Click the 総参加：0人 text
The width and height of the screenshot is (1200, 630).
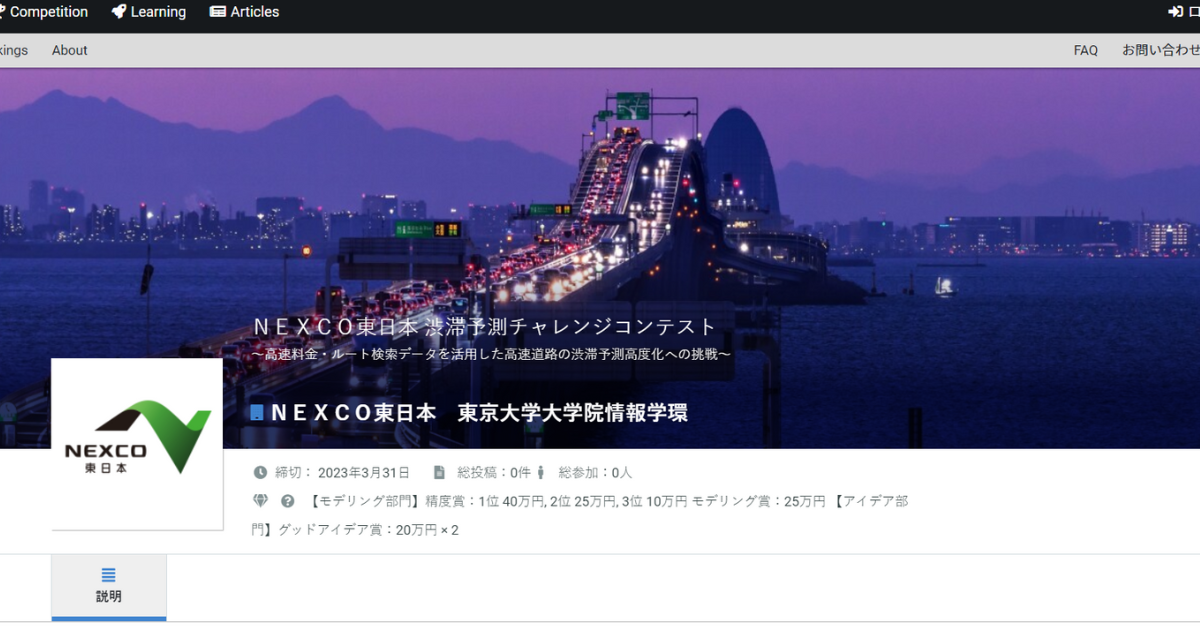(x=595, y=473)
